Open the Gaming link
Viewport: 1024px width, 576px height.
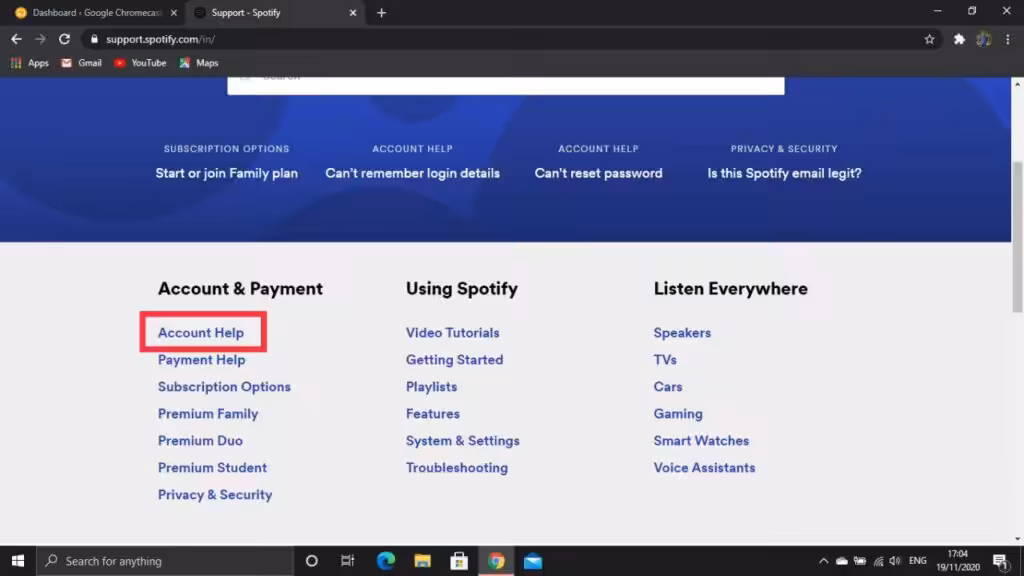pos(678,413)
